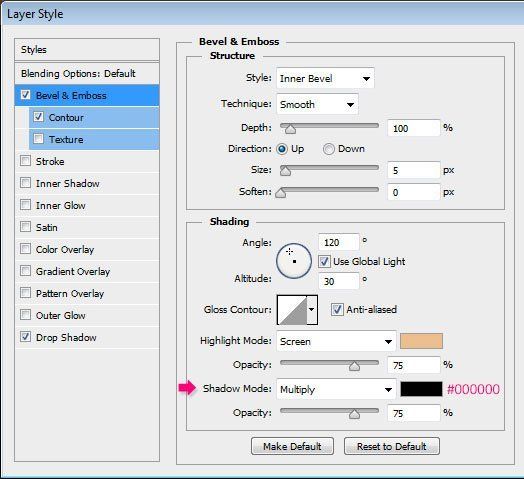Click the Gloss Contour curve thumbnail
The width and height of the screenshot is (524, 479).
pos(292,310)
